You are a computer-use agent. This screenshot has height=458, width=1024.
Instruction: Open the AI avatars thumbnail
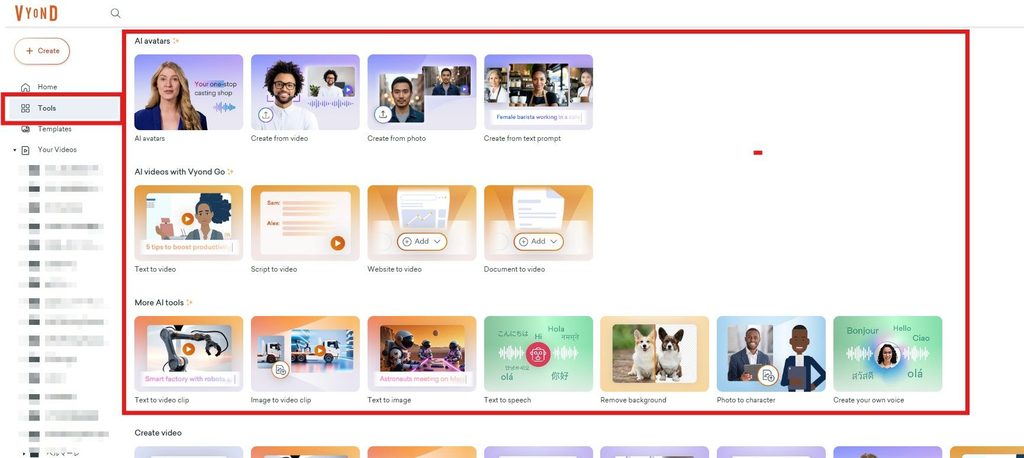189,92
